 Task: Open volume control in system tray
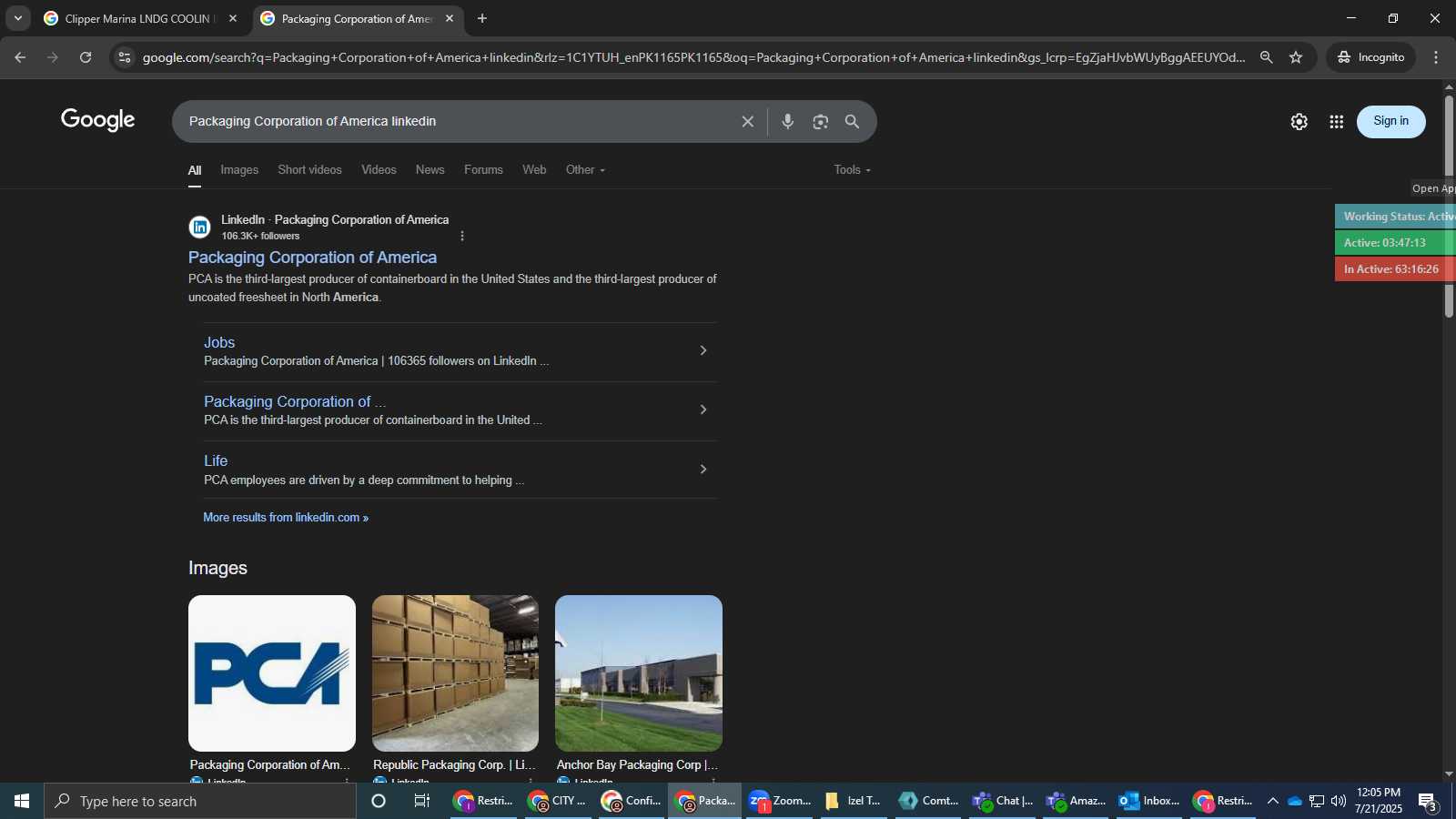point(1338,801)
